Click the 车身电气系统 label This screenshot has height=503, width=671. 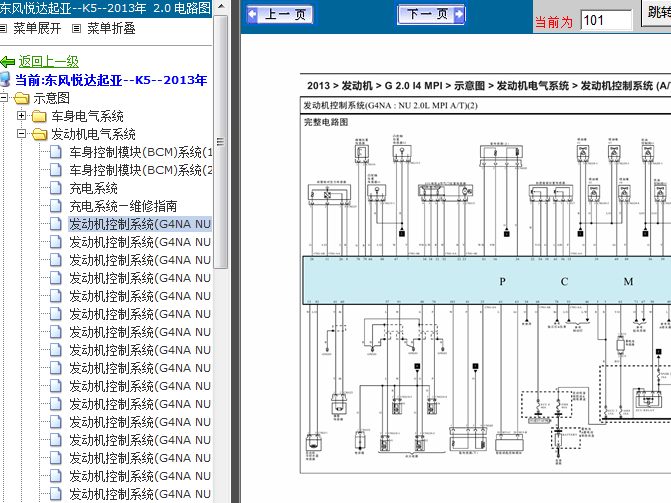point(87,116)
